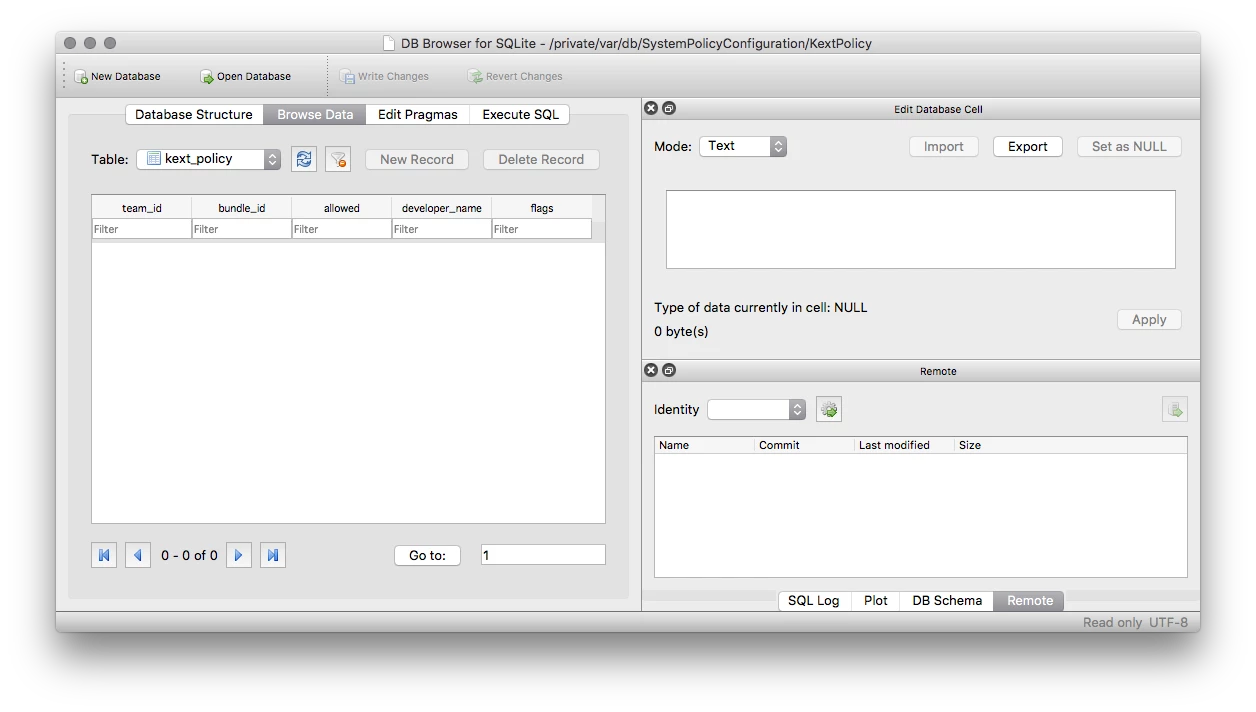Image resolution: width=1256 pixels, height=712 pixels.
Task: Click the Read only status bar text
Action: pyautogui.click(x=1112, y=622)
